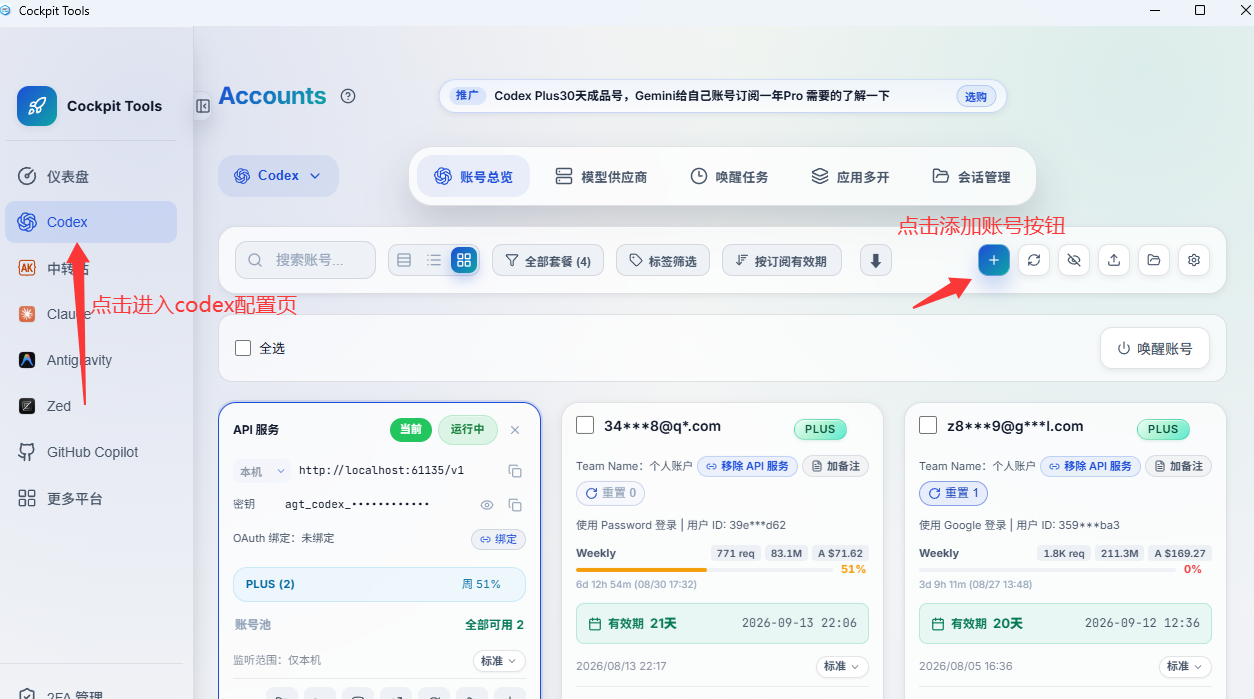This screenshot has width=1254, height=699.
Task: Open the 标准 dropdown on the z8***9 card
Action: click(x=1185, y=666)
